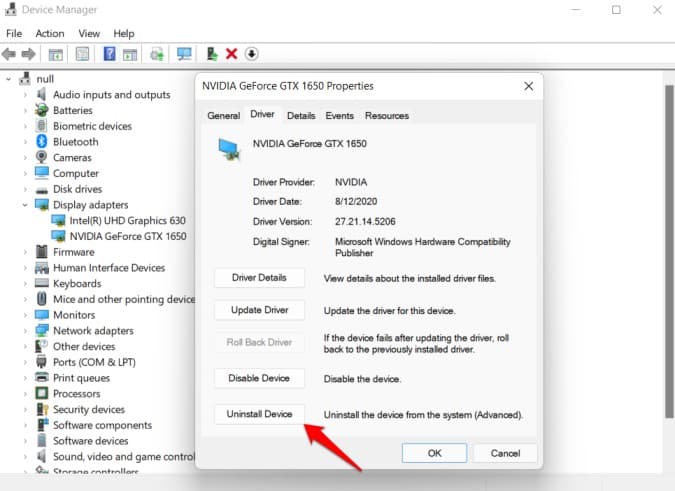This screenshot has width=675, height=491.
Task: Select the Driver tab
Action: pyautogui.click(x=262, y=114)
